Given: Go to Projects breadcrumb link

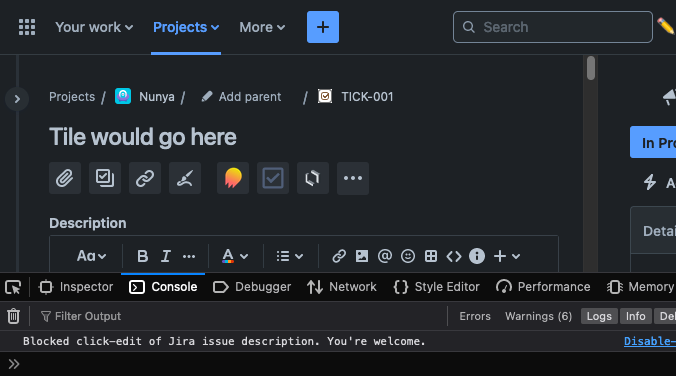Looking at the screenshot, I should pos(72,97).
